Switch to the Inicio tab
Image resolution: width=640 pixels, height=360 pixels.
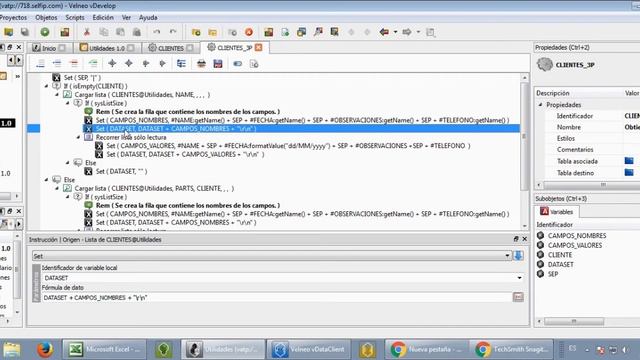point(49,48)
